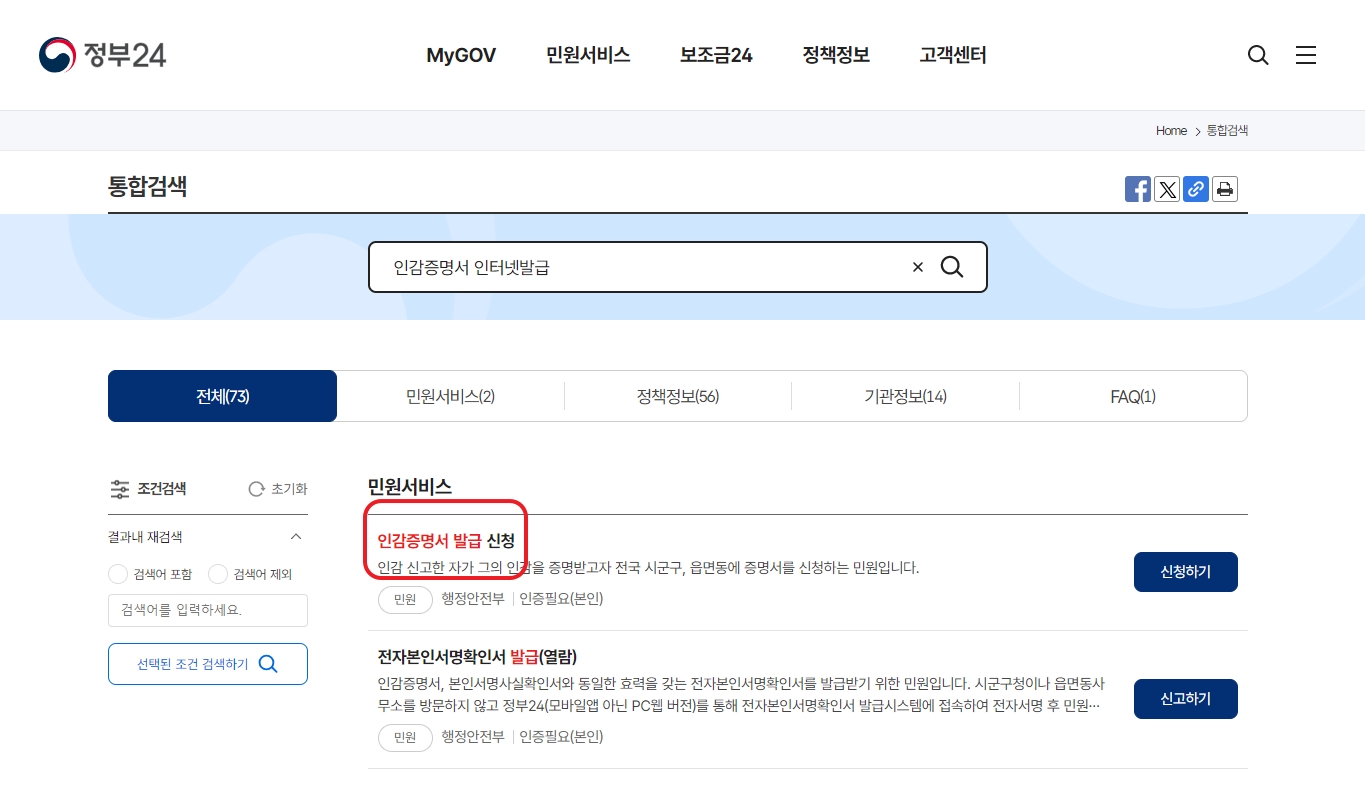Viewport: 1365px width, 812px height.
Task: Copy page link icon
Action: tap(1196, 189)
